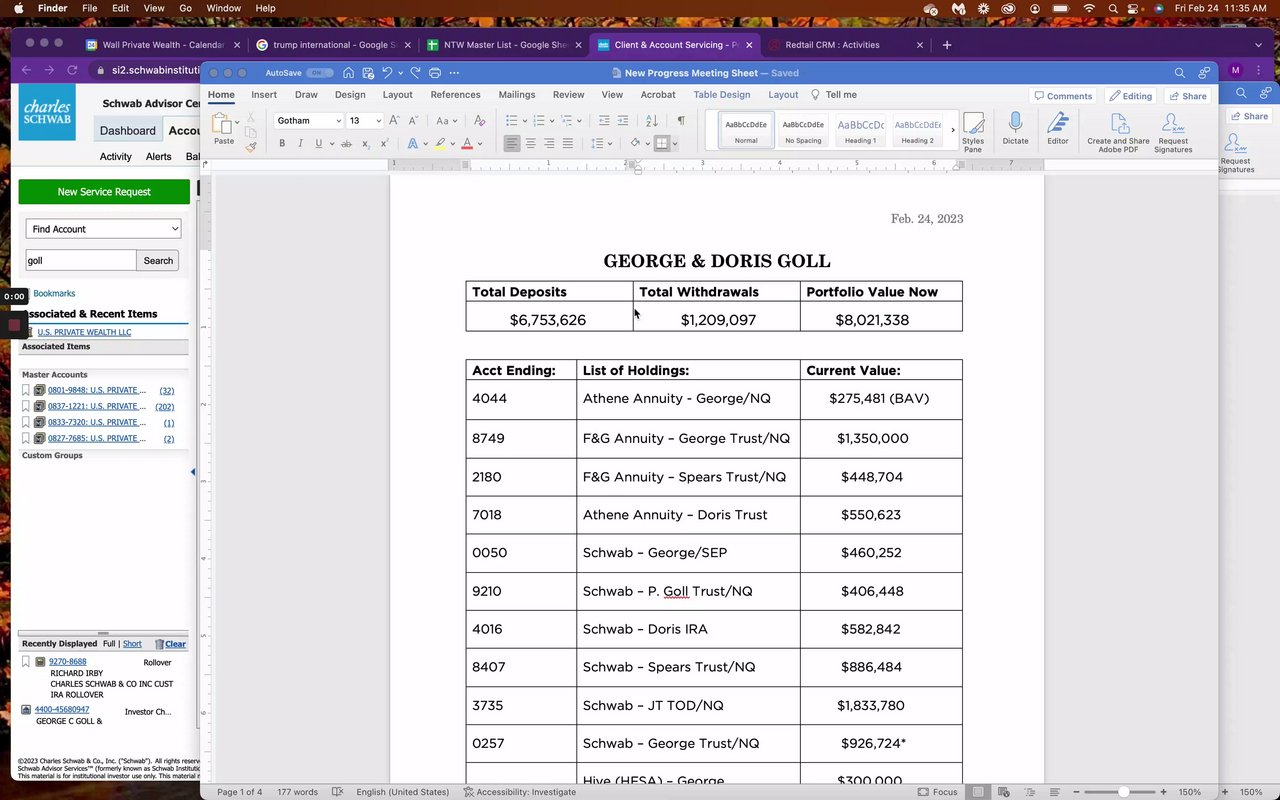Align text right
Image resolution: width=1280 pixels, height=800 pixels.
click(549, 144)
